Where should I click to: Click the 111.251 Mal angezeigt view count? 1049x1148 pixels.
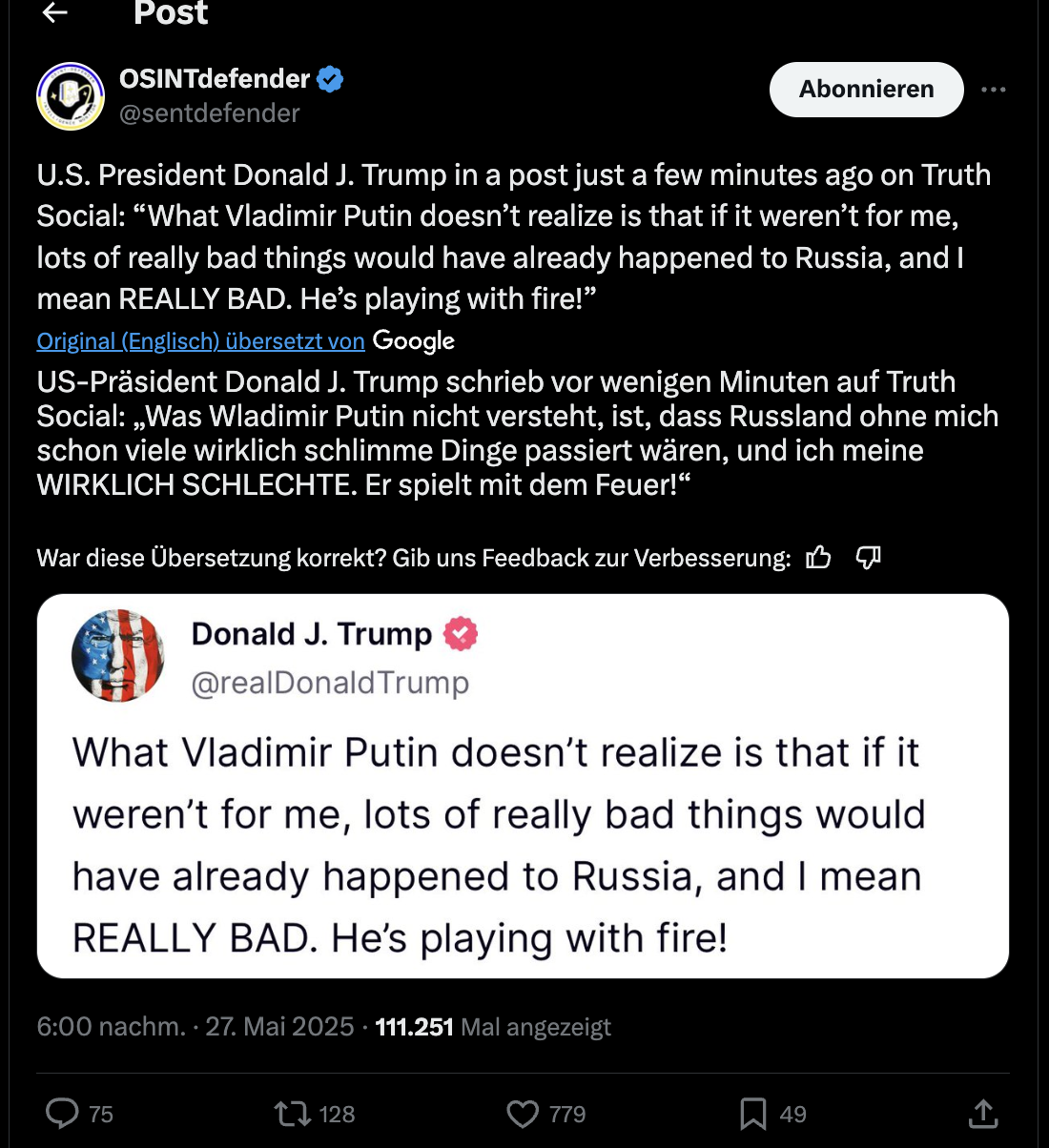492,1027
